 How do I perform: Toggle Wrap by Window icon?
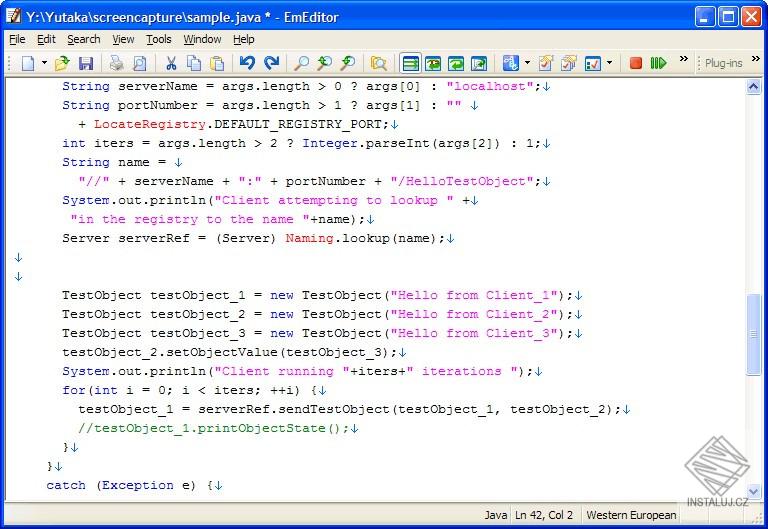[456, 63]
